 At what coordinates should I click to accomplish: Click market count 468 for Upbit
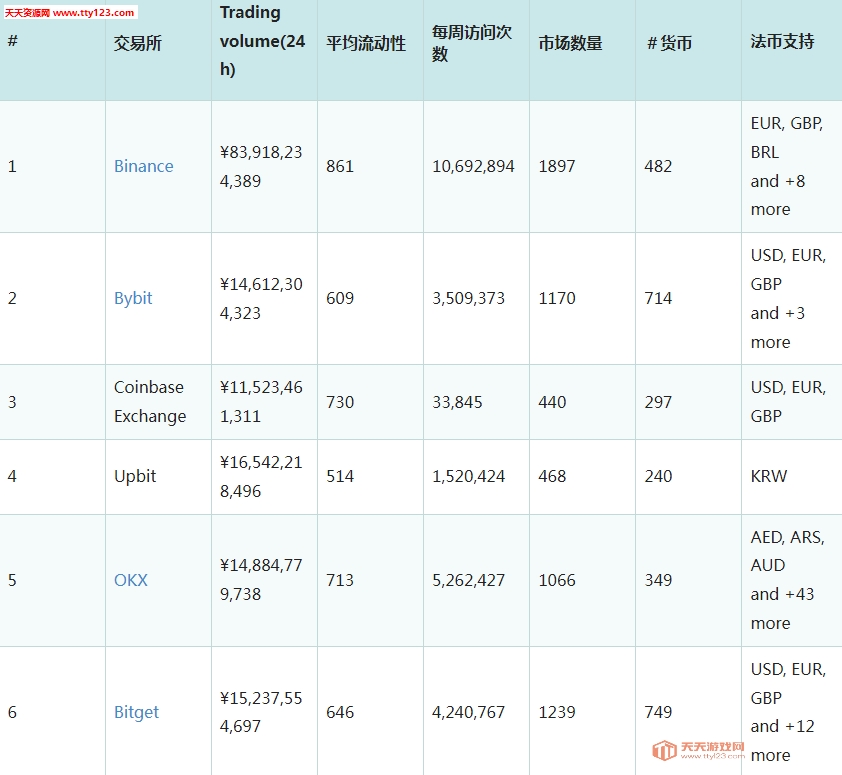(552, 476)
